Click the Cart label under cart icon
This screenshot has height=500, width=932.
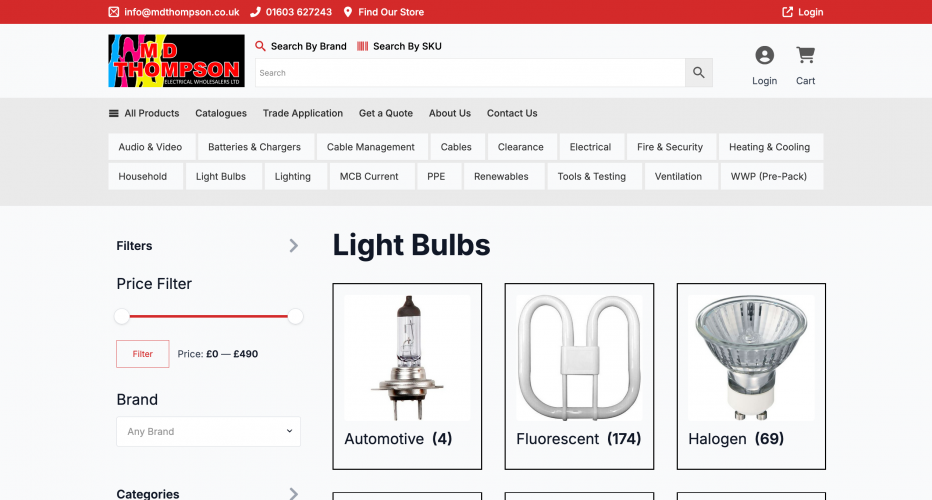pyautogui.click(x=805, y=81)
